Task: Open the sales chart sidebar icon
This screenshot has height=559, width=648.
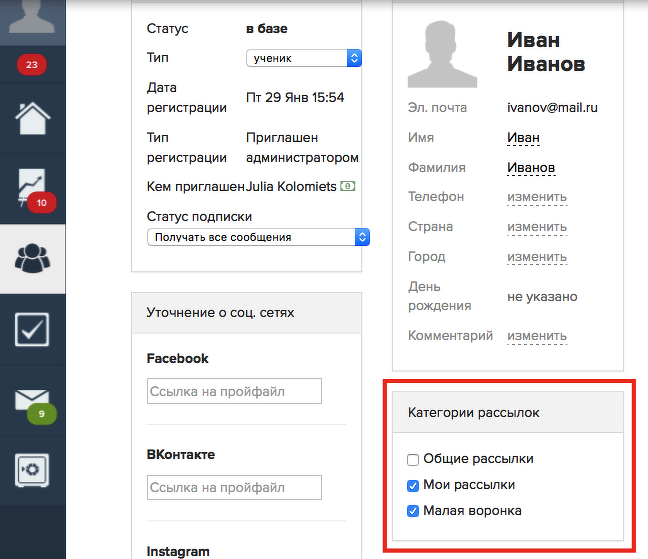Action: pyautogui.click(x=32, y=188)
